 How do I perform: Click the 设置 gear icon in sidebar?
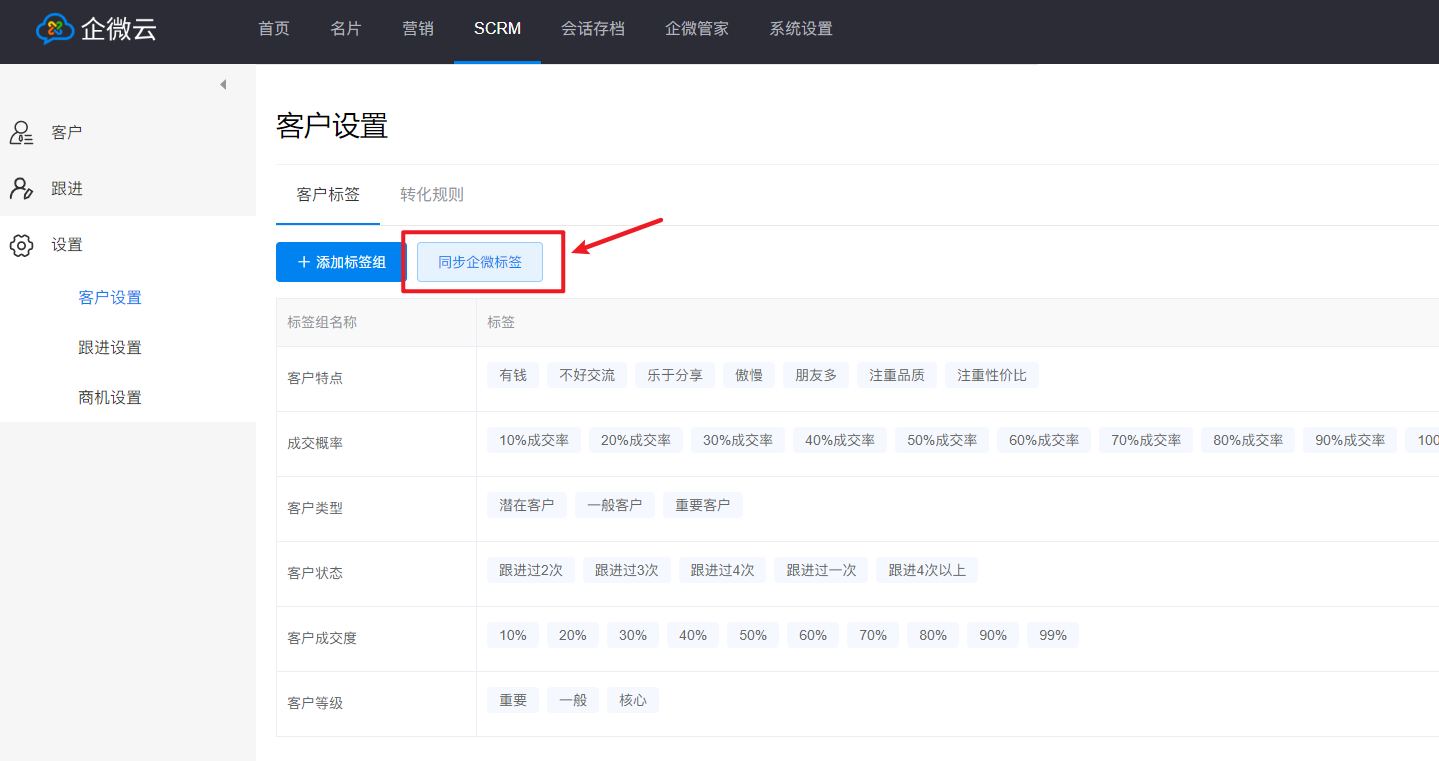tap(21, 245)
